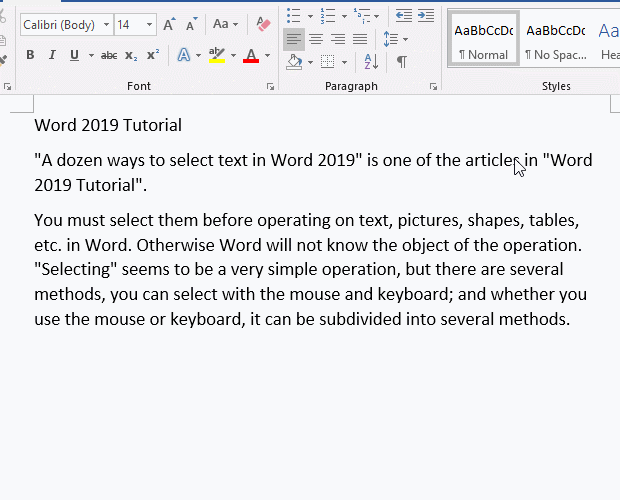Click the 'Word 2019 Tutorial' heading text
This screenshot has width=620, height=500.
[108, 125]
